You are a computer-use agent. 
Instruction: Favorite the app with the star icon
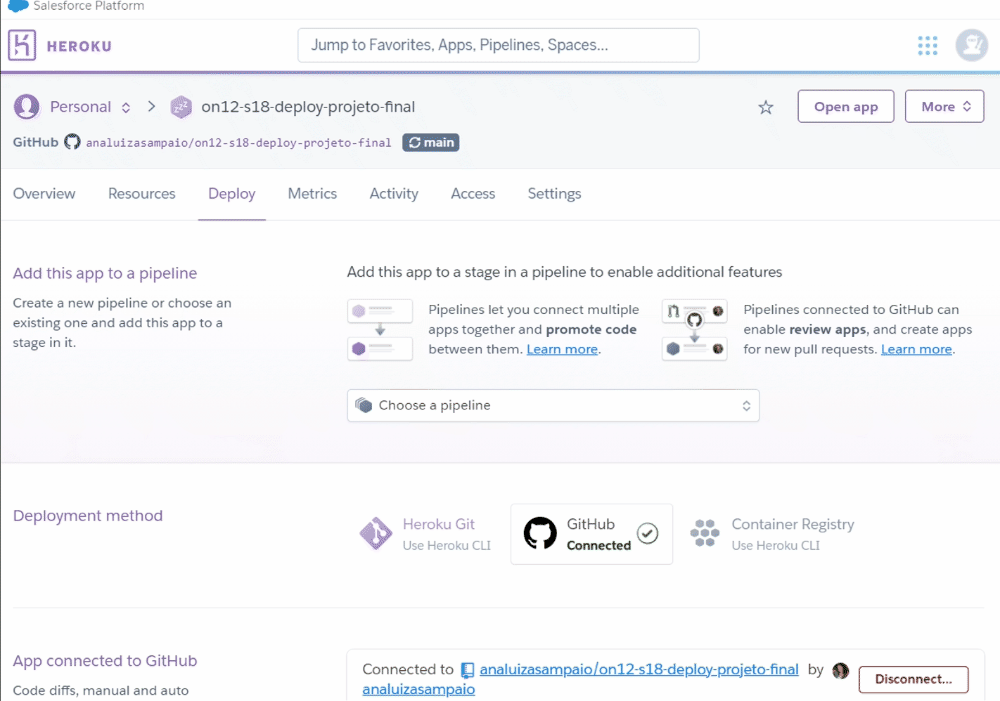[765, 107]
